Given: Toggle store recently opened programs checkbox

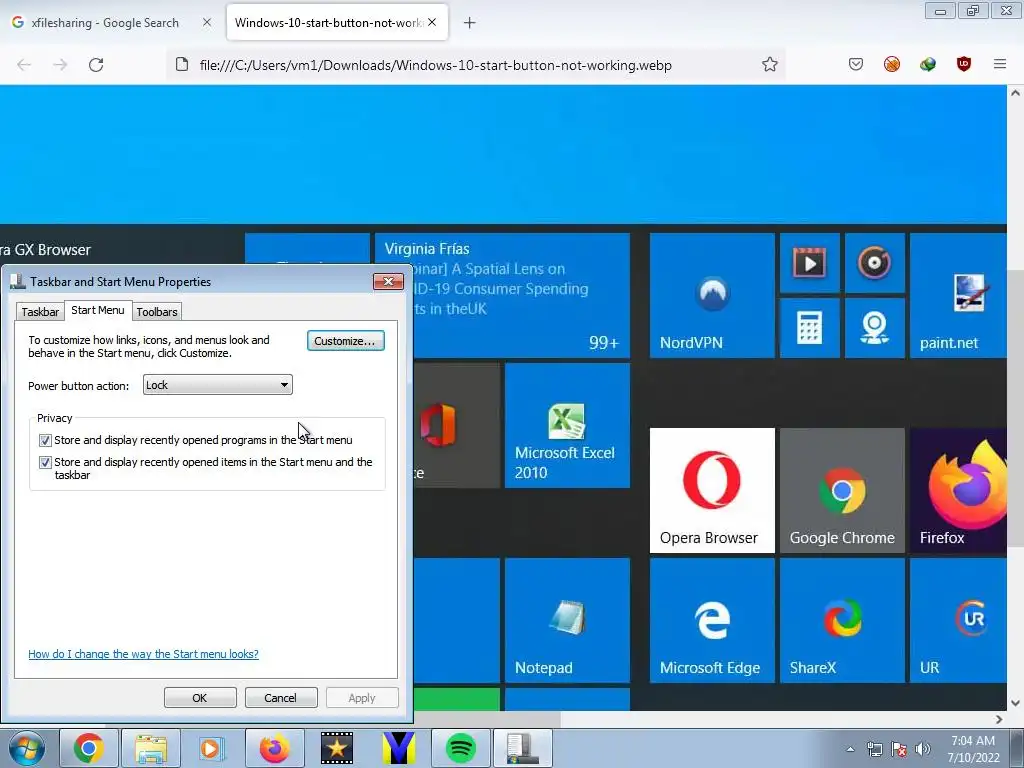Looking at the screenshot, I should (45, 440).
